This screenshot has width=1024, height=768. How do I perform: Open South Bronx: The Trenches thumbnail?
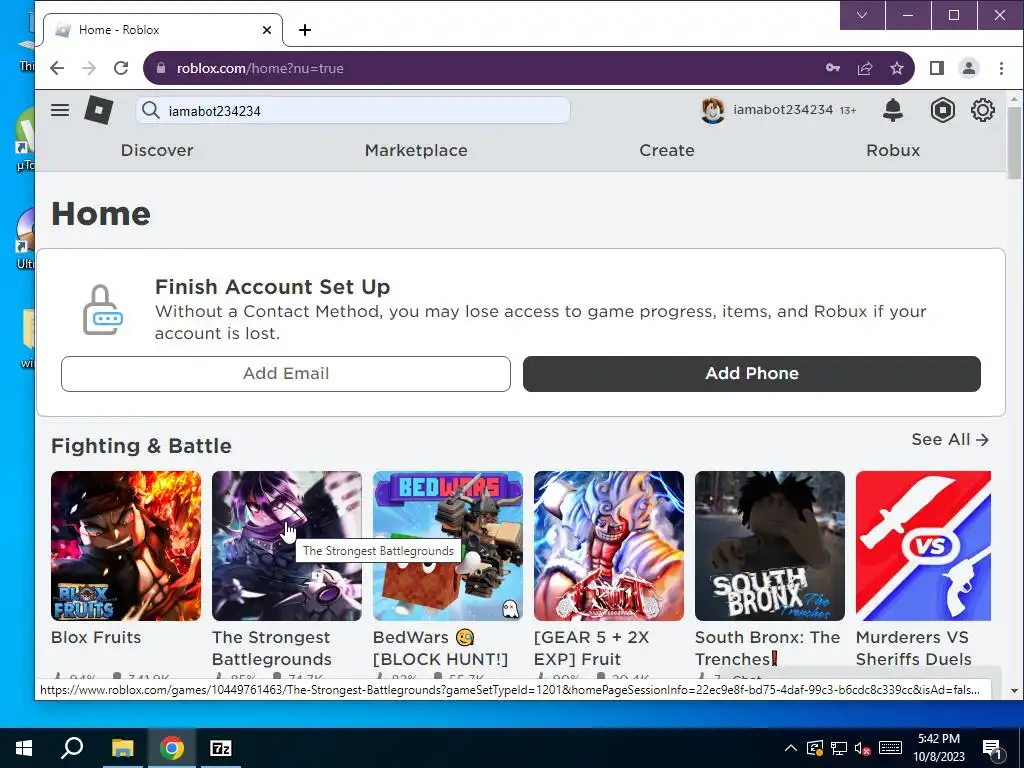point(770,546)
